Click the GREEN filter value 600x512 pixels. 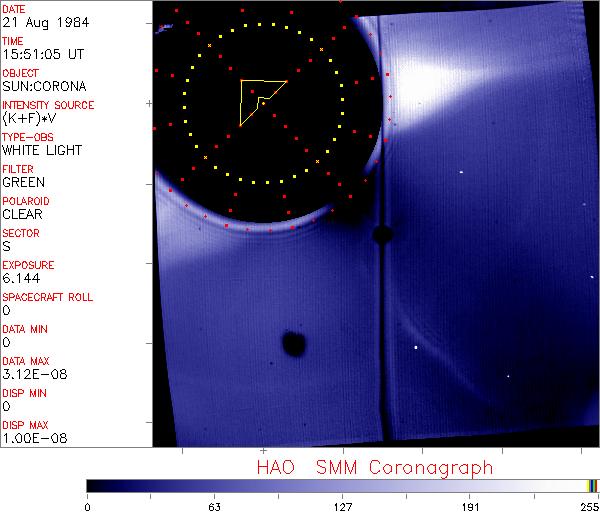click(x=23, y=182)
